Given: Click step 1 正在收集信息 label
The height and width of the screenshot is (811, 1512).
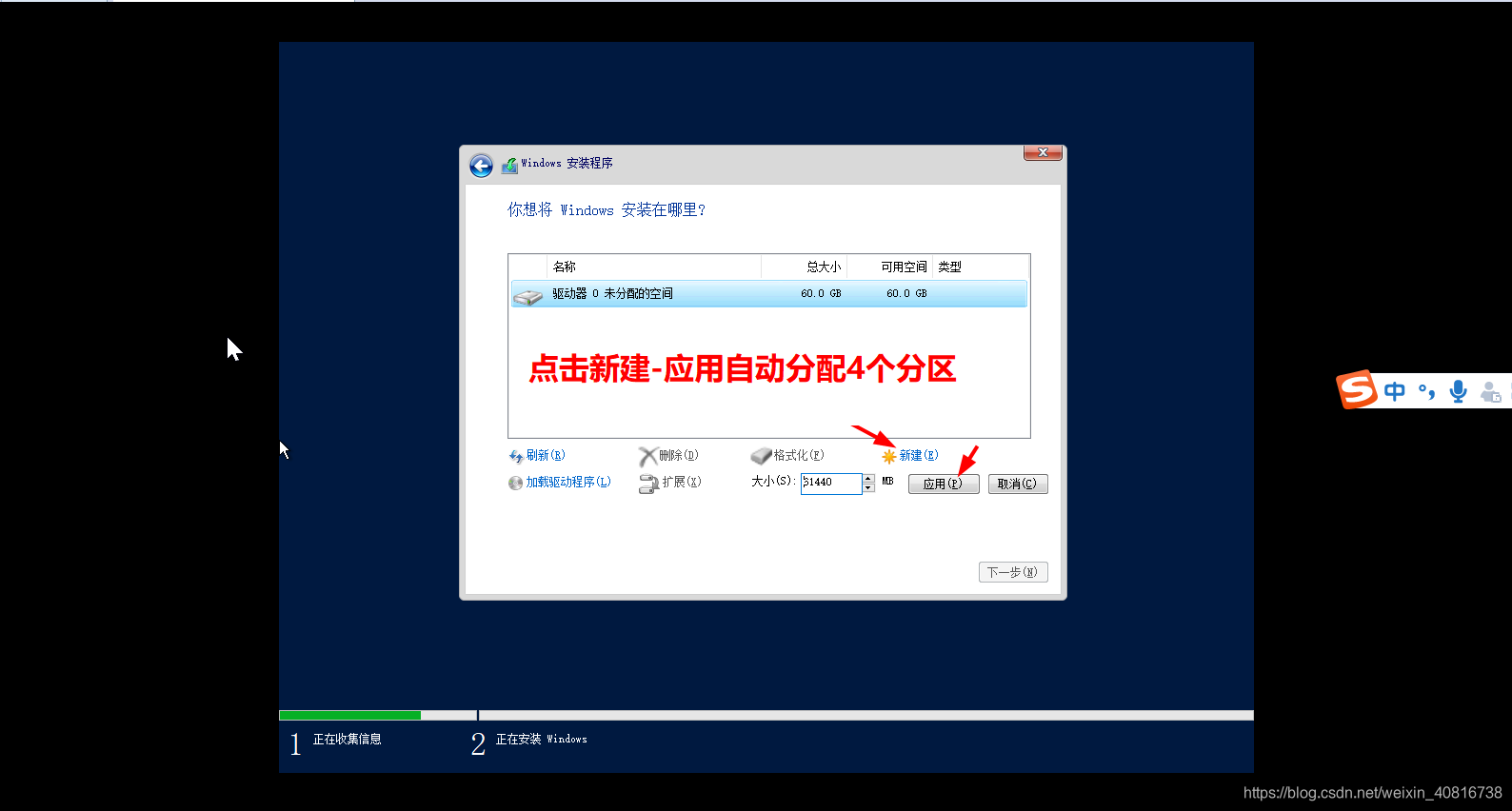Looking at the screenshot, I should 347,740.
